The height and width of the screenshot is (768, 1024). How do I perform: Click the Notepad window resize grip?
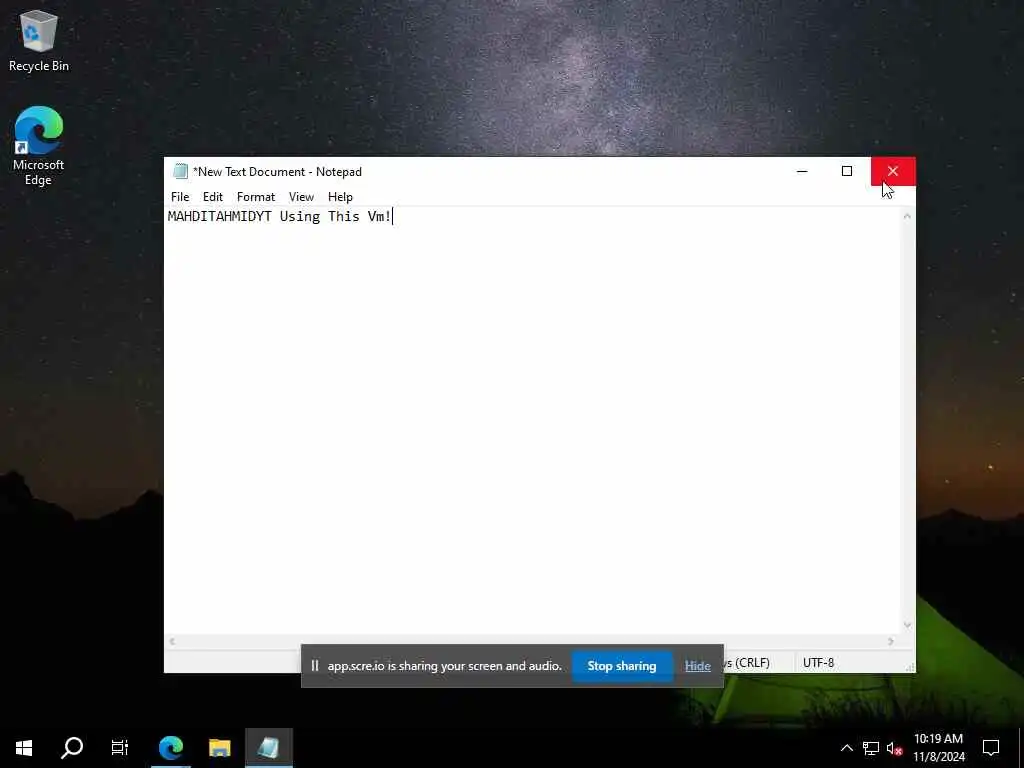tap(910, 667)
